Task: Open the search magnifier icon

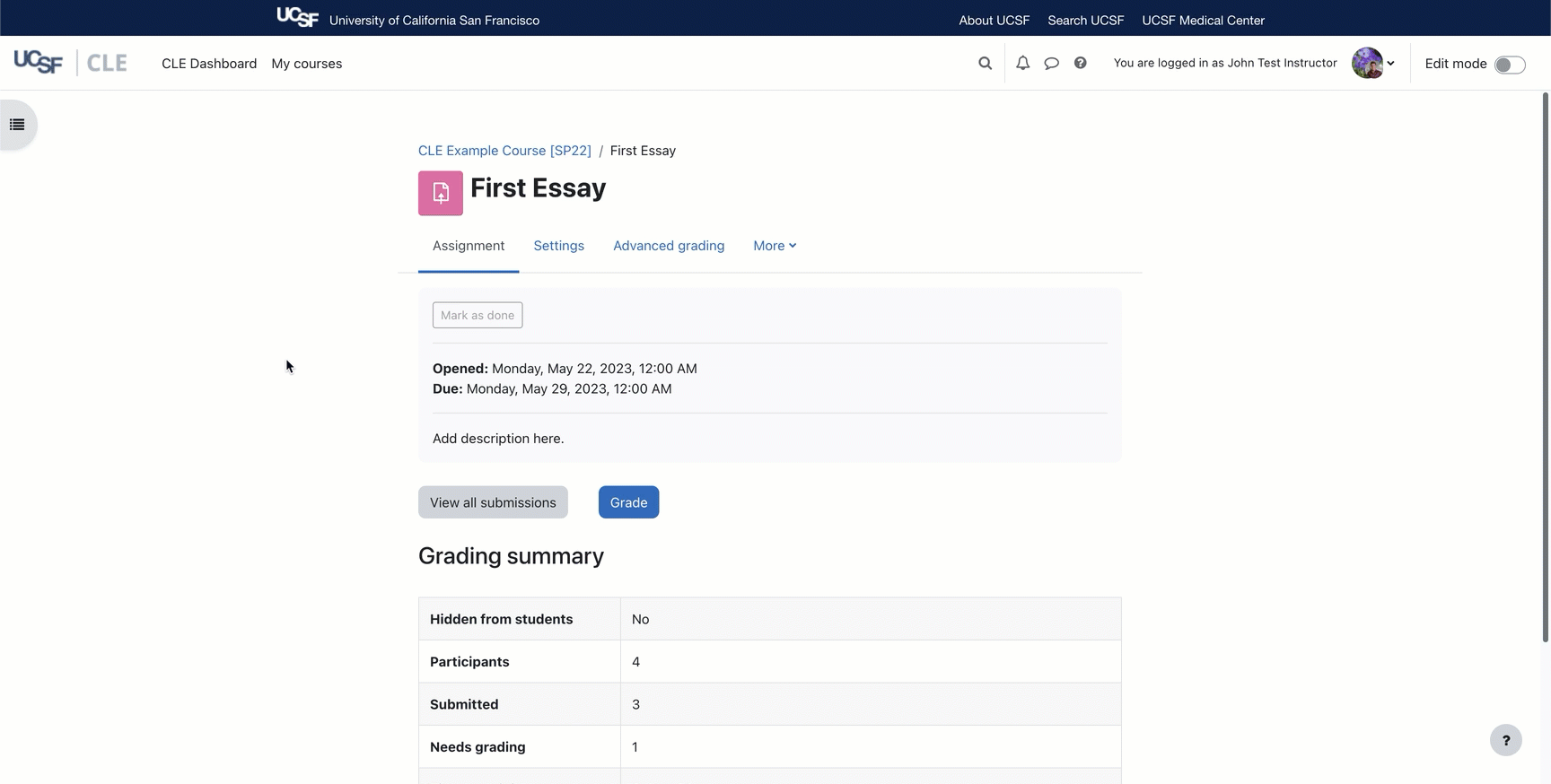Action: point(985,63)
